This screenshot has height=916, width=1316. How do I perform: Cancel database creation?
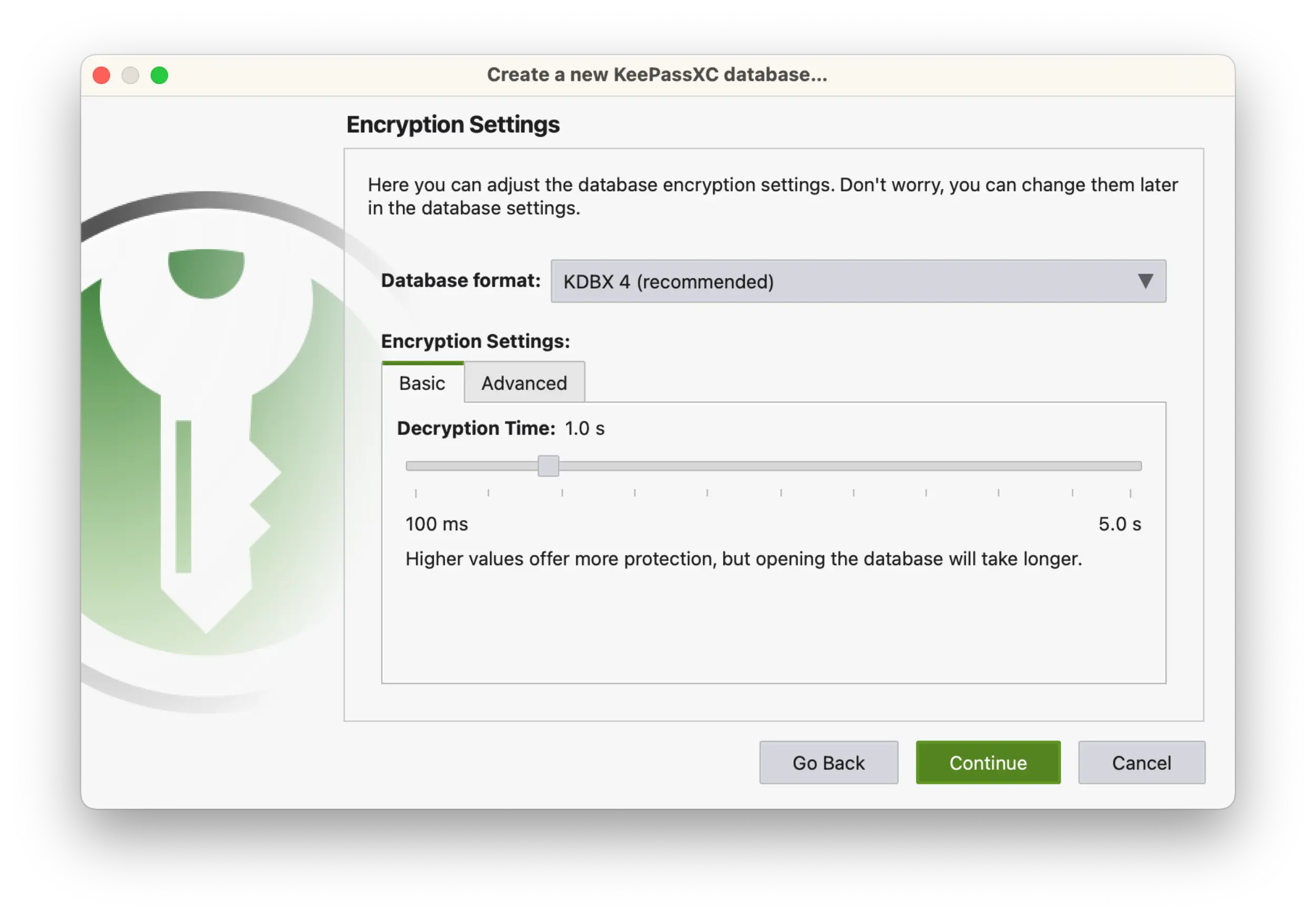click(x=1141, y=762)
